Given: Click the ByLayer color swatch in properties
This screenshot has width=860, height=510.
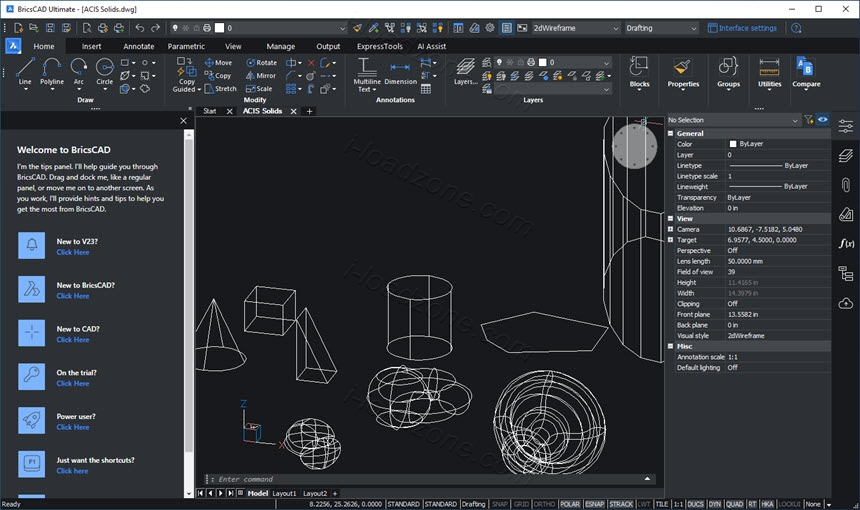Looking at the screenshot, I should point(733,144).
